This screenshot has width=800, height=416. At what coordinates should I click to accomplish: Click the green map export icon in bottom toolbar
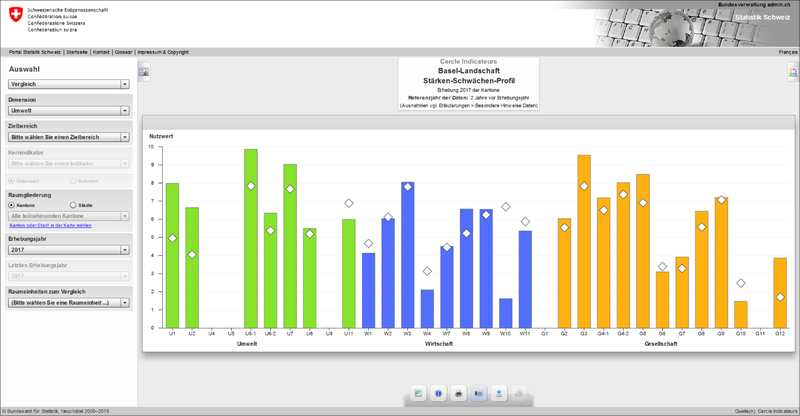pyautogui.click(x=418, y=394)
